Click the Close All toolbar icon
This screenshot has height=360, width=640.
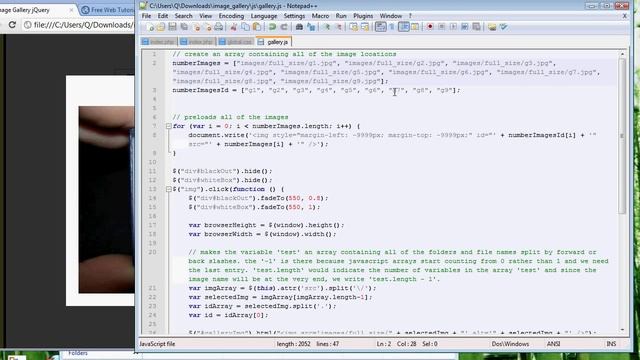pyautogui.click(x=208, y=27)
